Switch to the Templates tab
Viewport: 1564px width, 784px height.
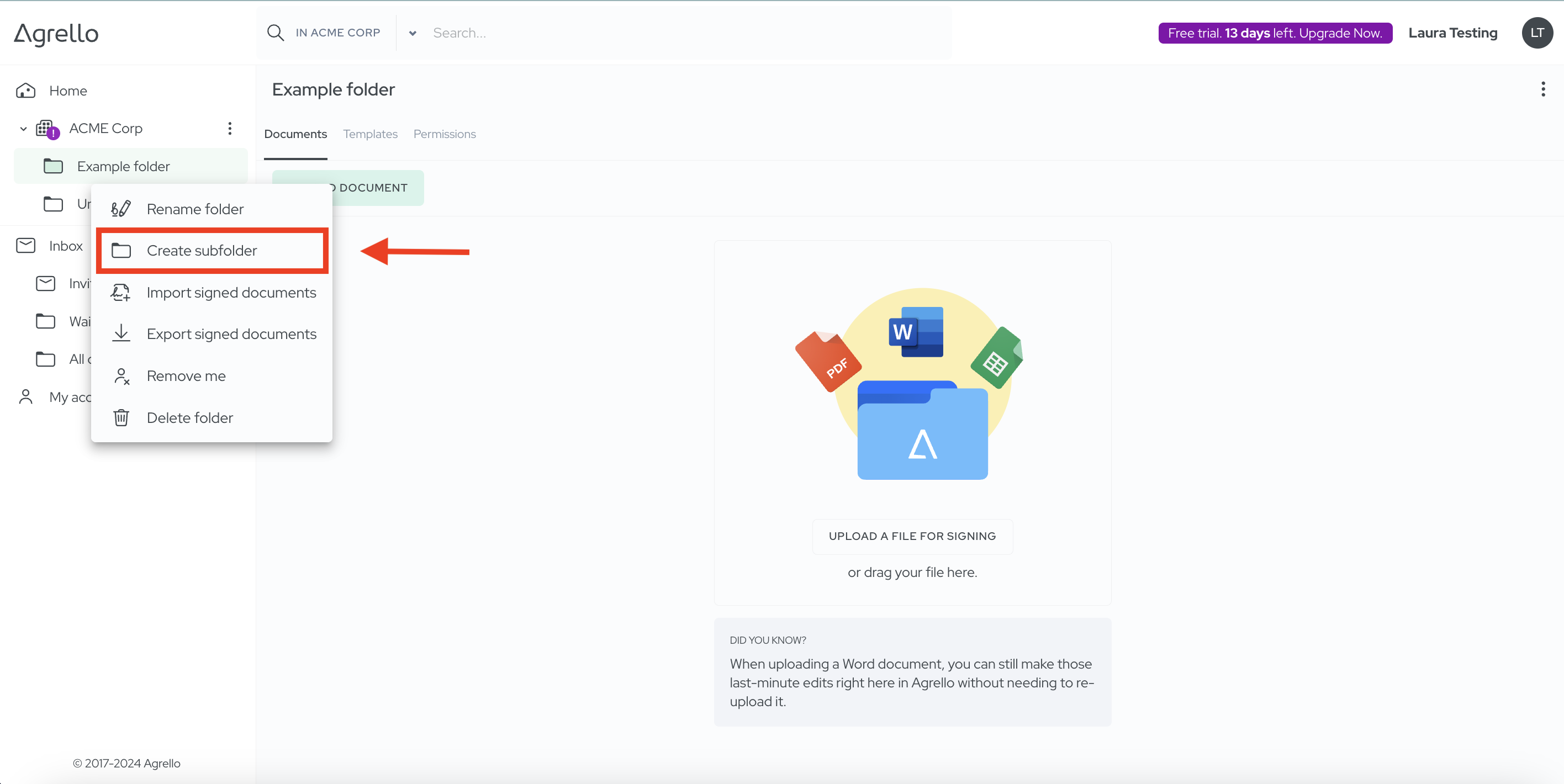pos(370,134)
